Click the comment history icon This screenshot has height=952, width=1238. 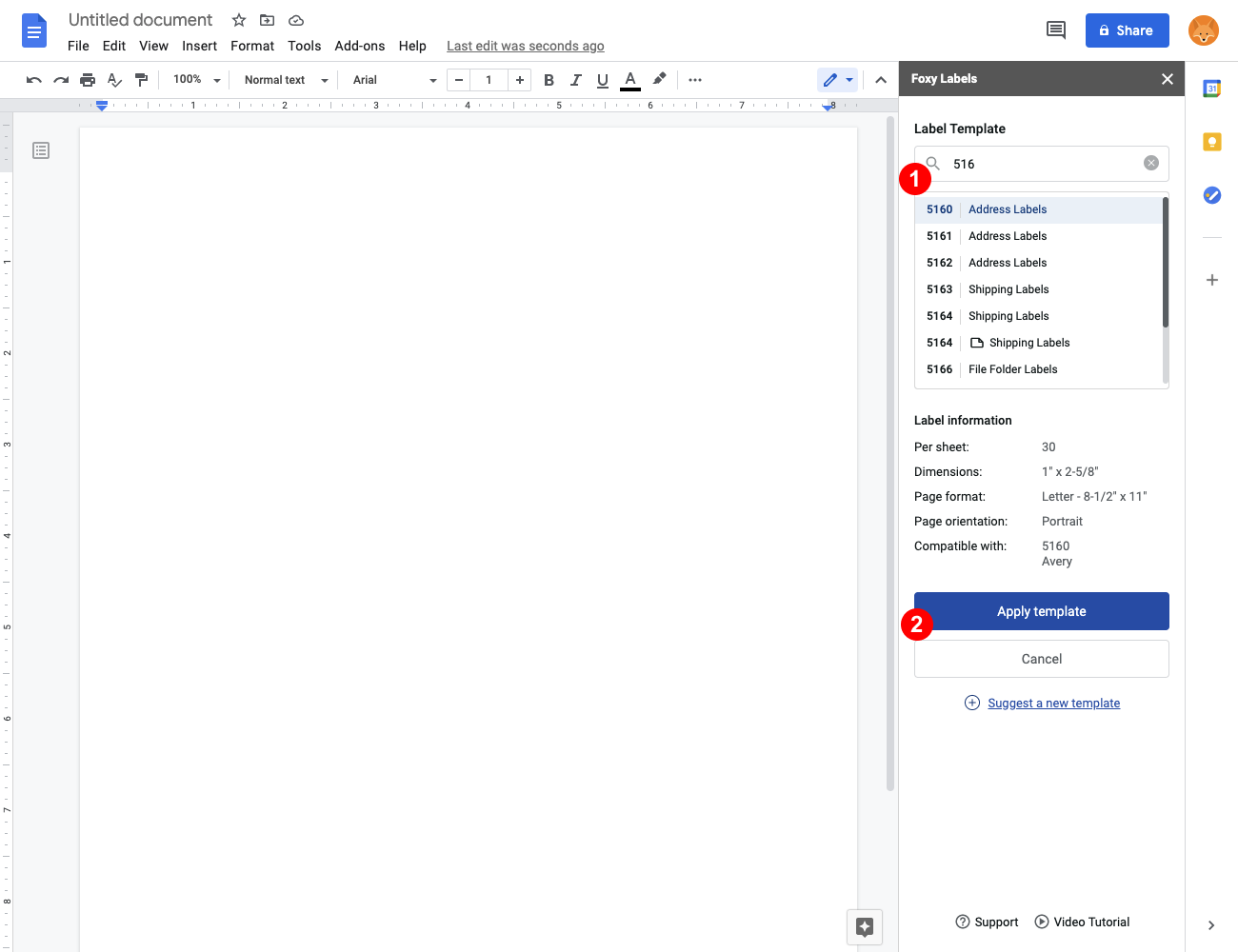tap(1055, 30)
